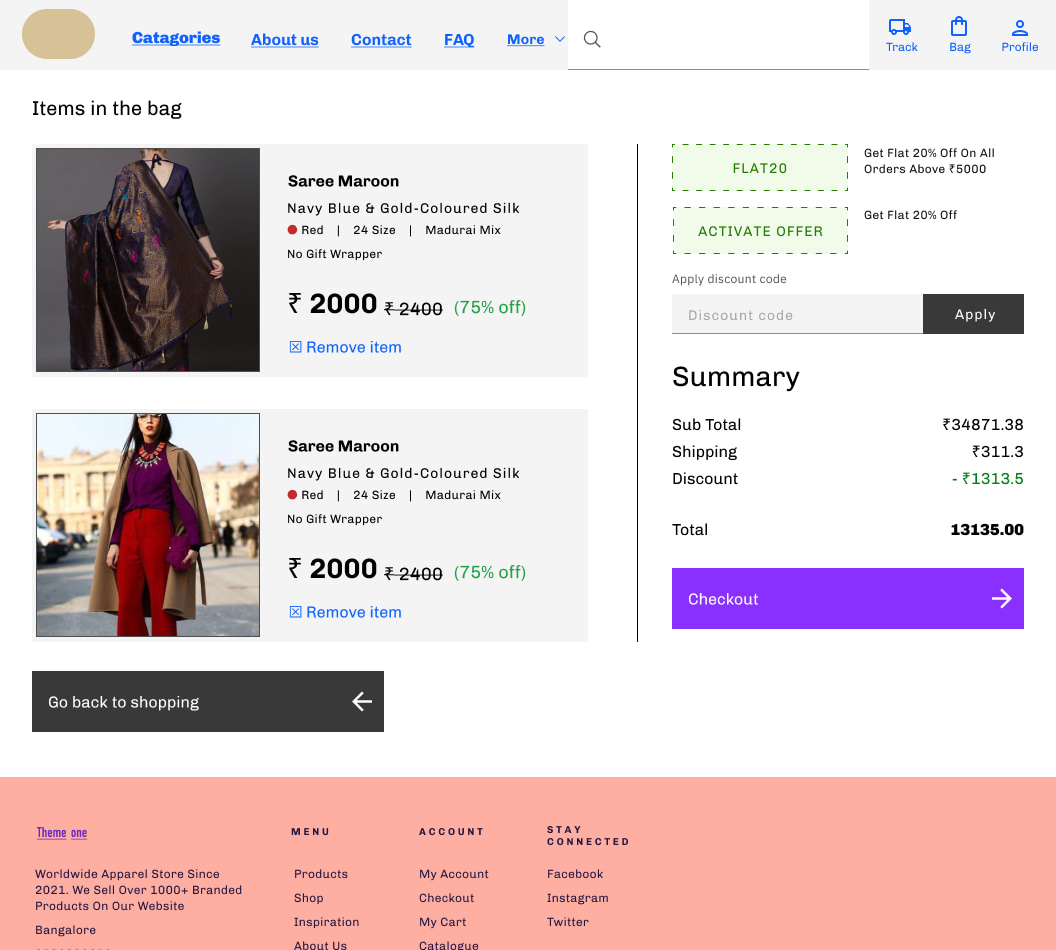Click Items in the bag heading
Image resolution: width=1056 pixels, height=950 pixels.
[x=106, y=108]
